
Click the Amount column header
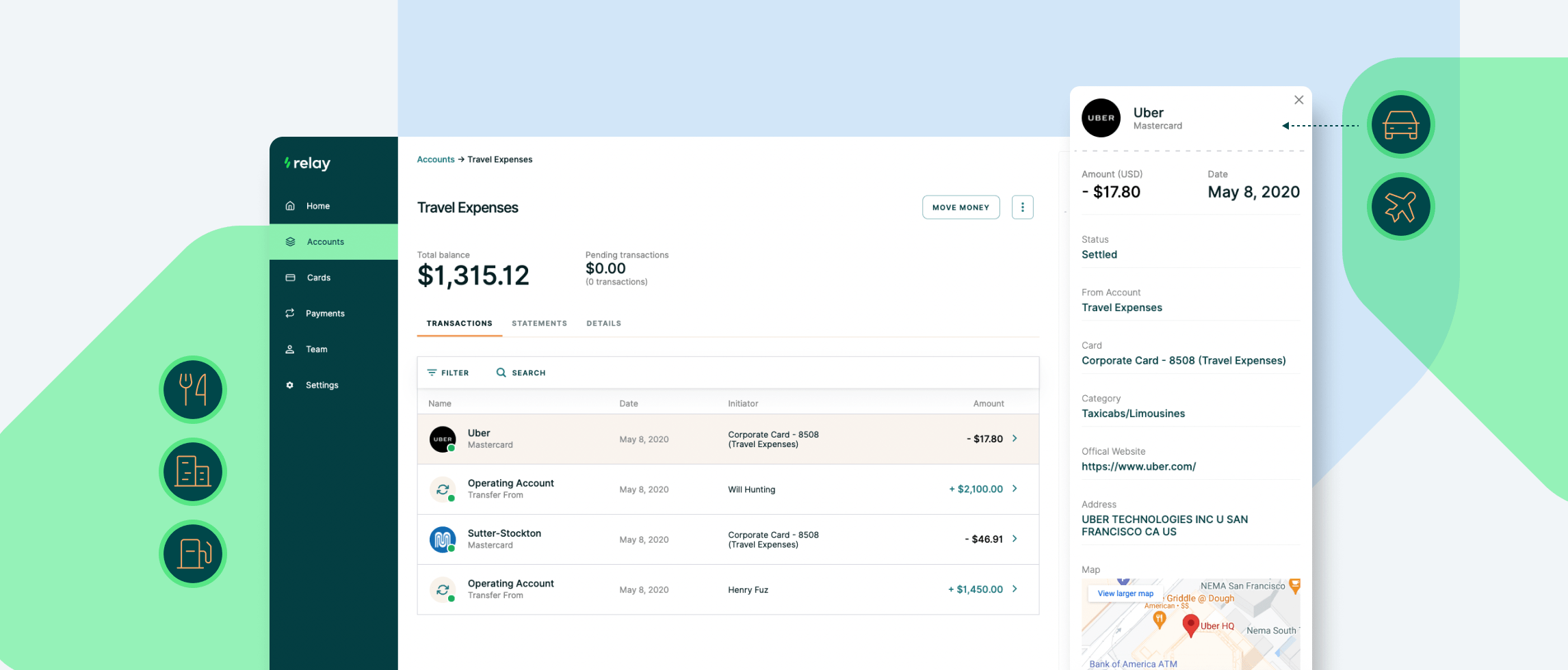coord(989,403)
